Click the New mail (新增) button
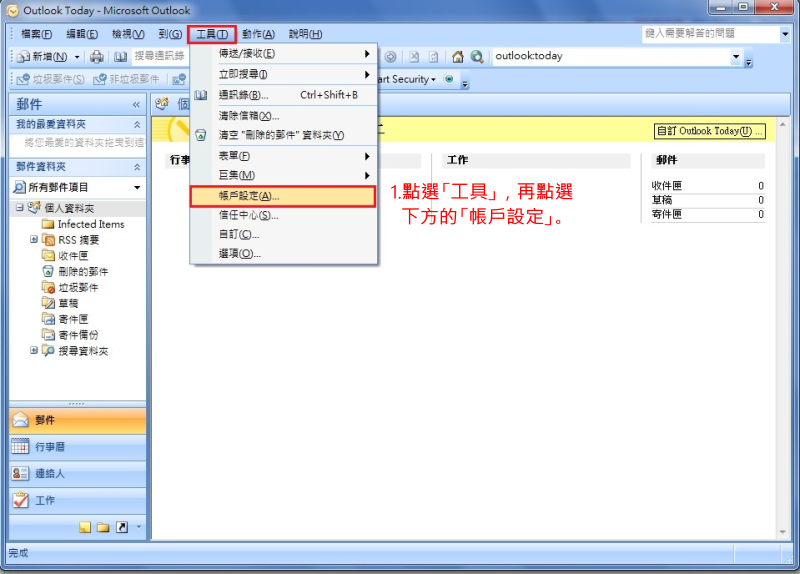 42,57
